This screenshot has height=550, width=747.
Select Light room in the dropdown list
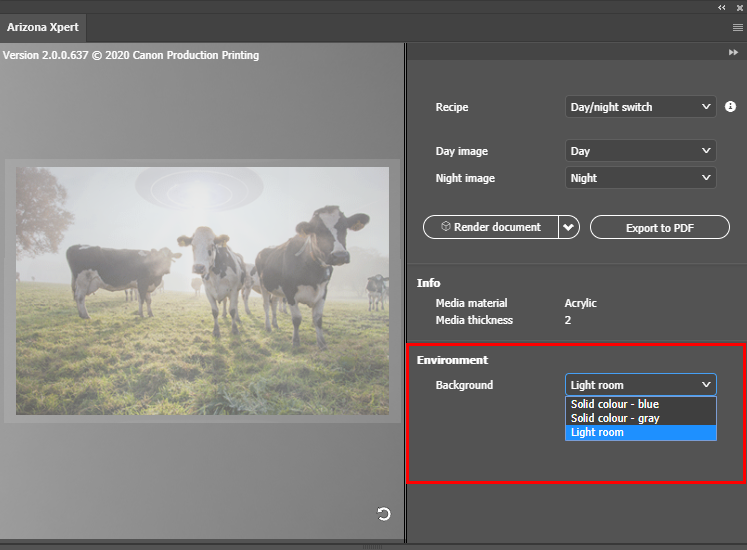640,432
